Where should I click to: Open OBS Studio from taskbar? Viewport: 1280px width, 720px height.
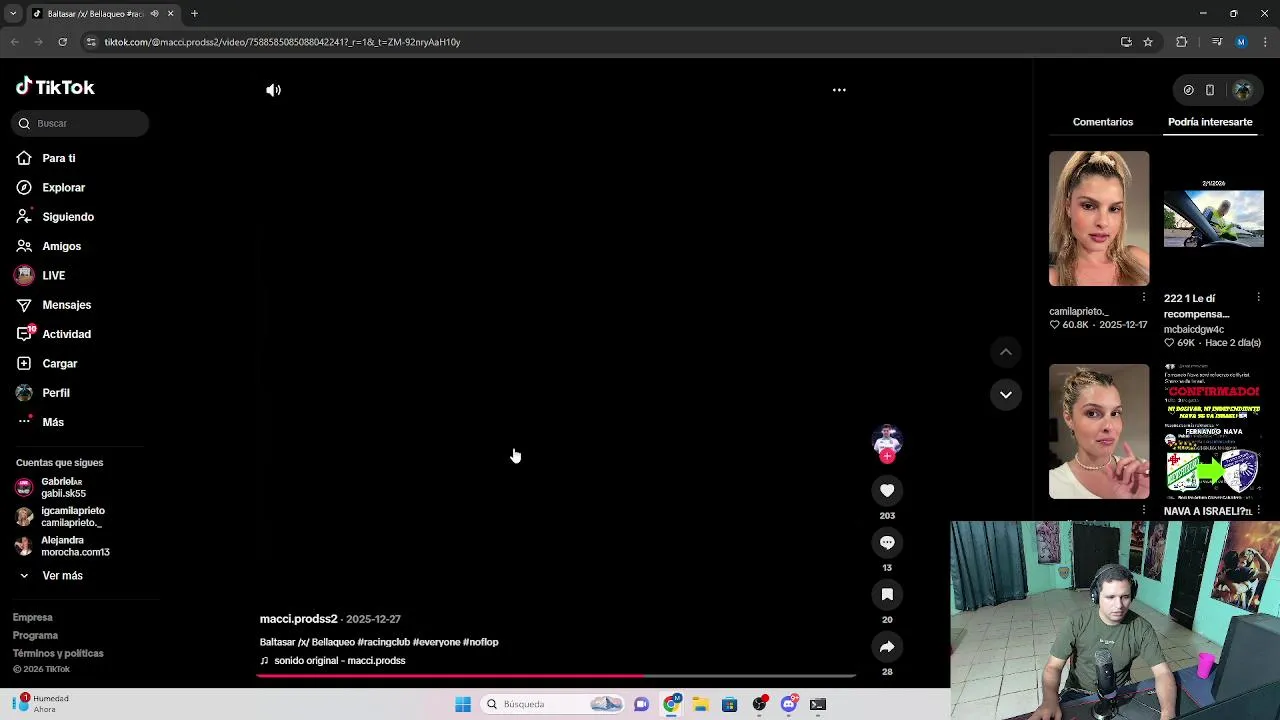[760, 704]
